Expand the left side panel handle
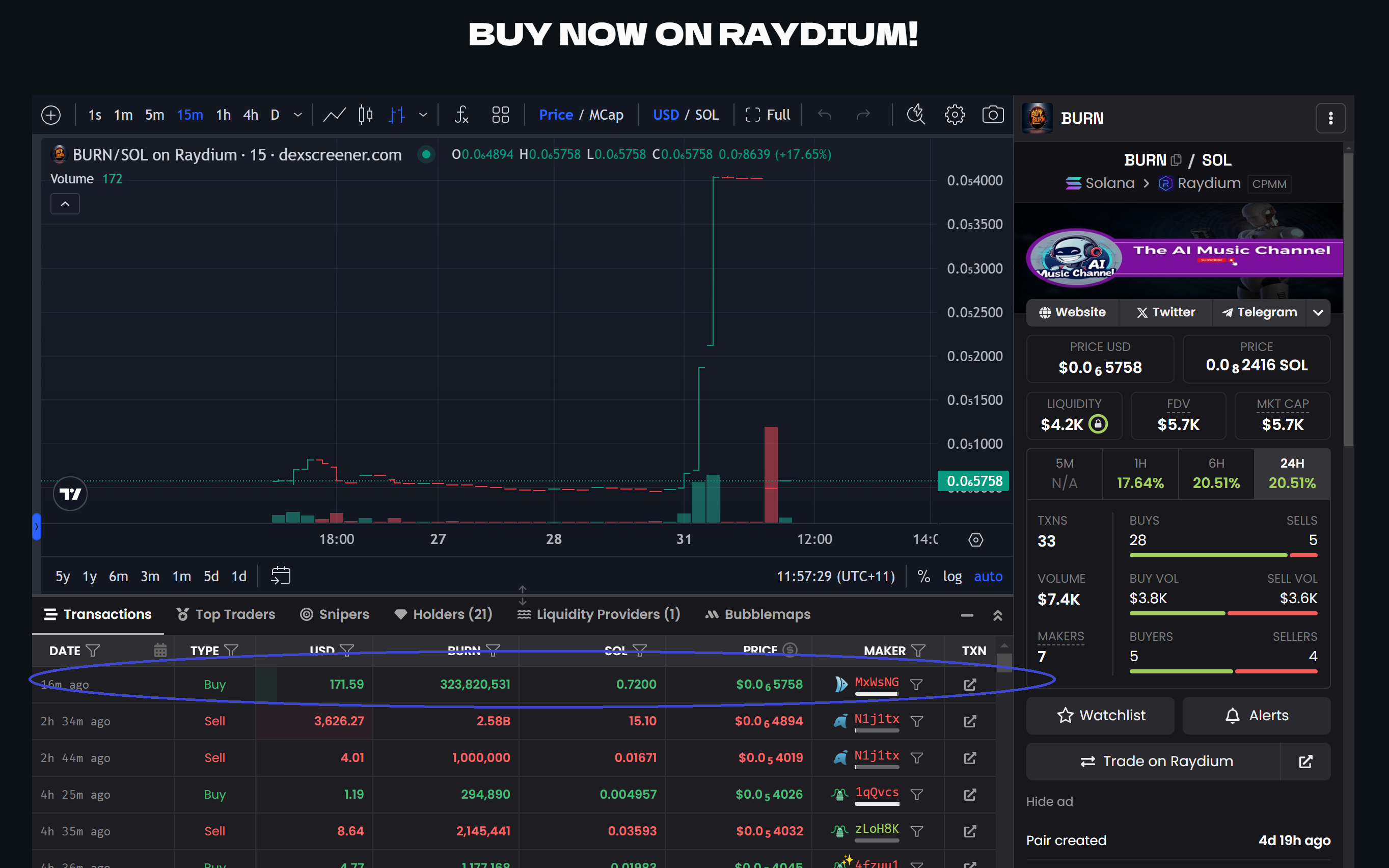This screenshot has width=1389, height=868. point(37,526)
